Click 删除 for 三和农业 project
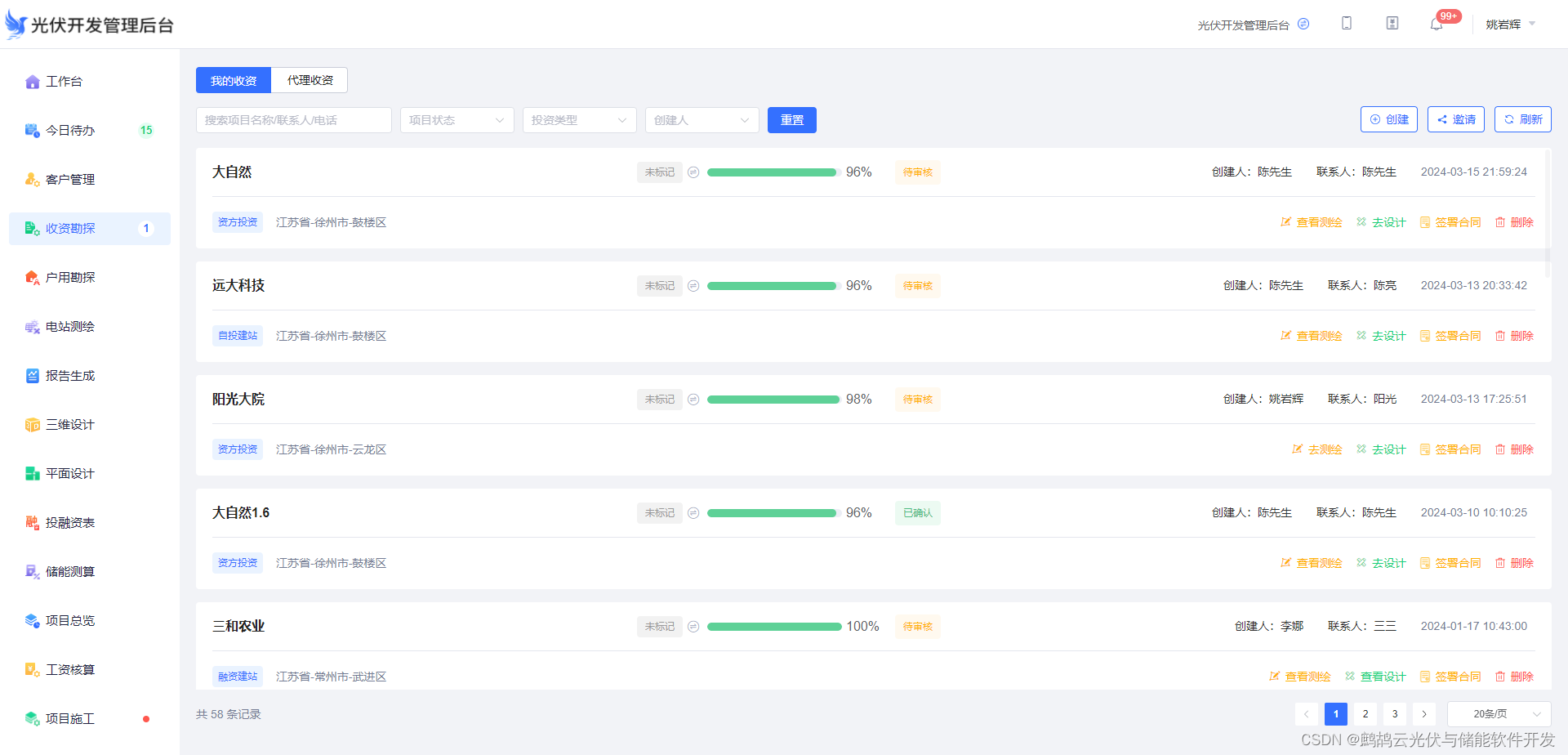Image resolution: width=1568 pixels, height=755 pixels. (x=1514, y=677)
